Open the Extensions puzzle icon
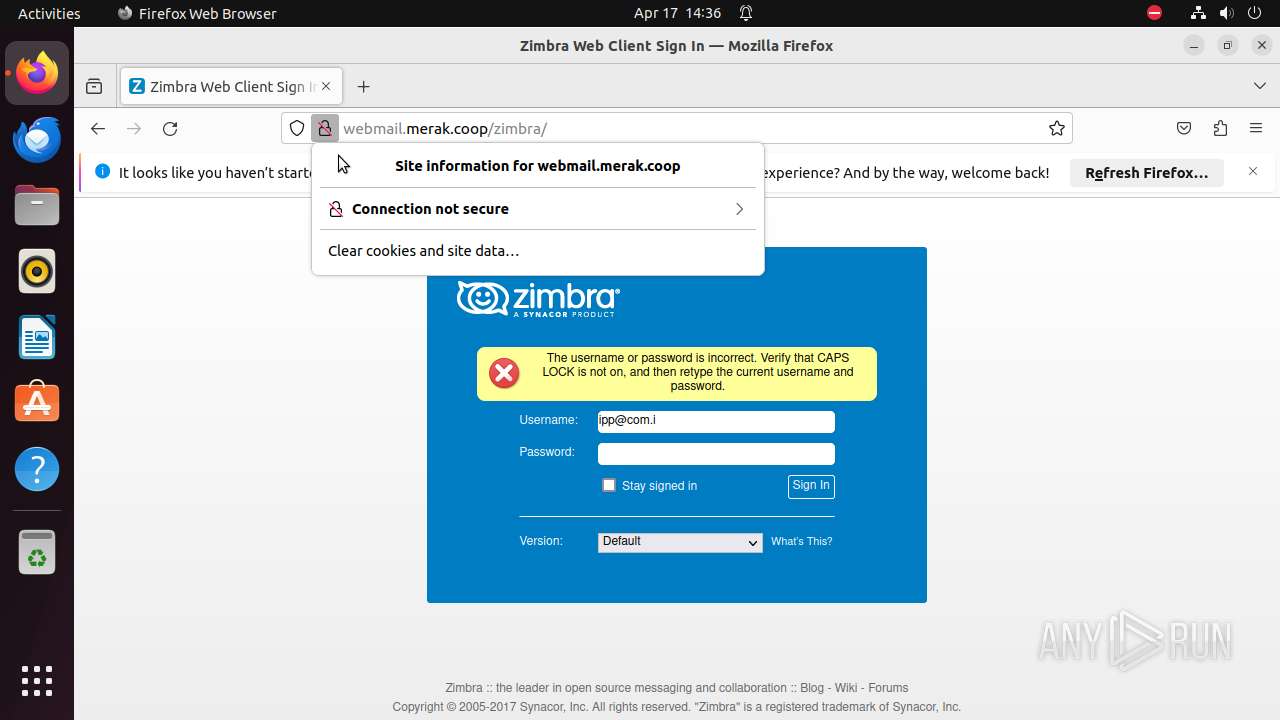The width and height of the screenshot is (1280, 720). coord(1220,128)
